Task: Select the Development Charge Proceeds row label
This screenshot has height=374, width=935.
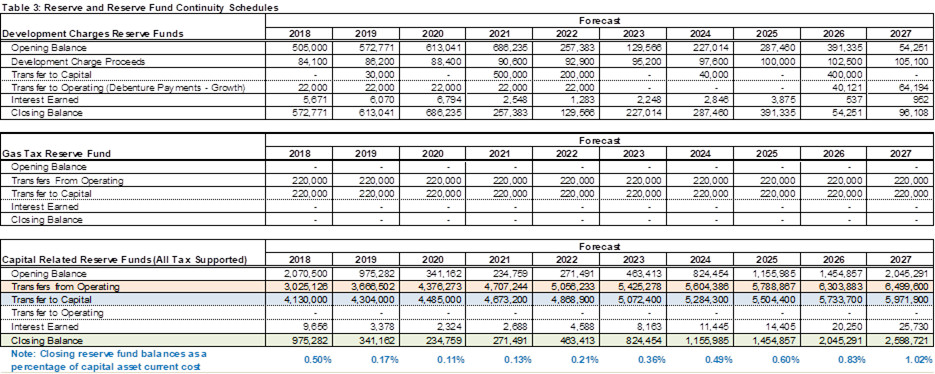Action: coord(78,61)
